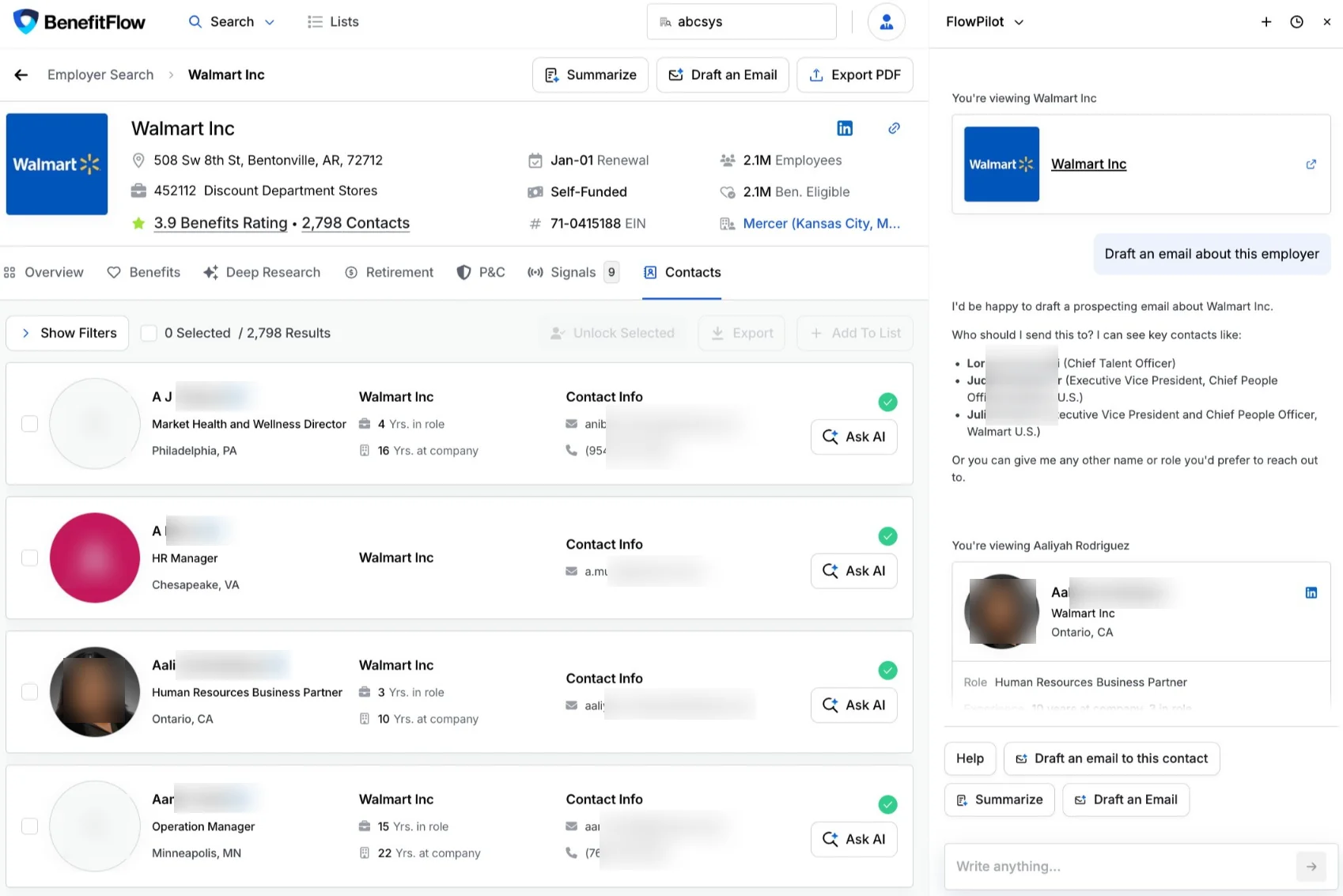Click the Unlock Selected button
1343x896 pixels.
[x=613, y=333]
